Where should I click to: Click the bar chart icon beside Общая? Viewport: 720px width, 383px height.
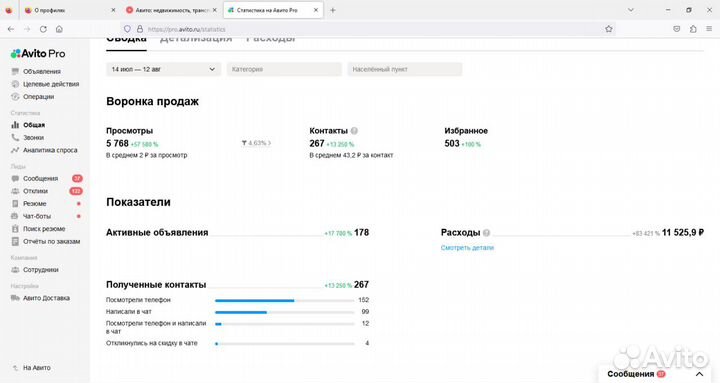(x=15, y=125)
